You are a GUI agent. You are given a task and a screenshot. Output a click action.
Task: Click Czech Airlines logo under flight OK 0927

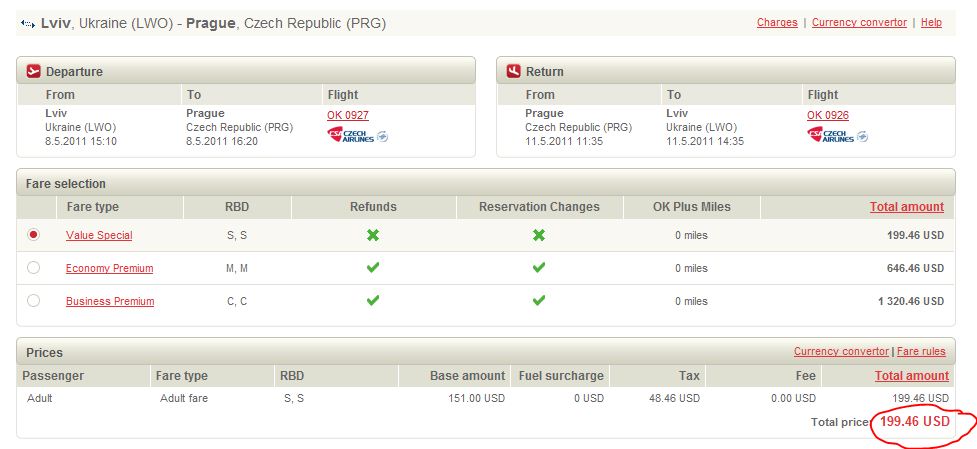point(357,135)
